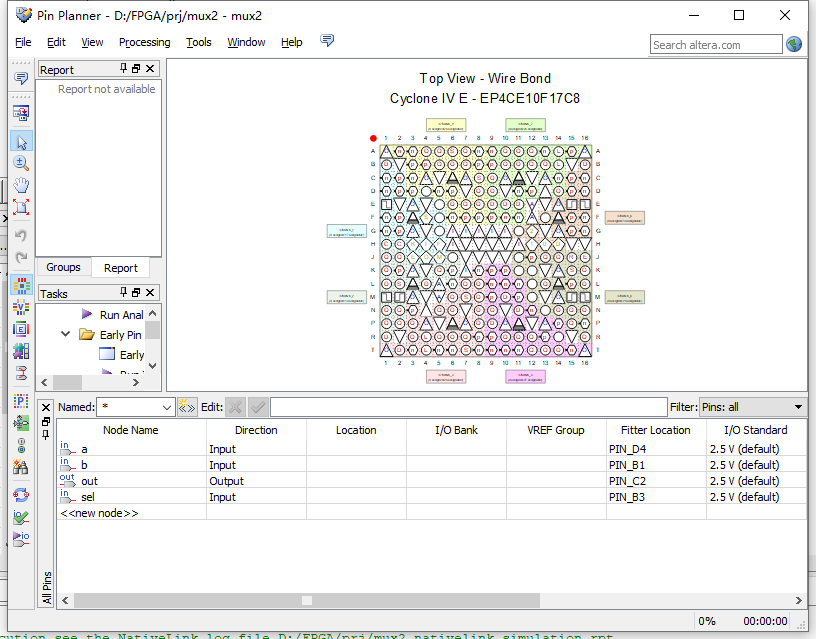Click the Redo arrow icon
The image size is (816, 639).
21,257
